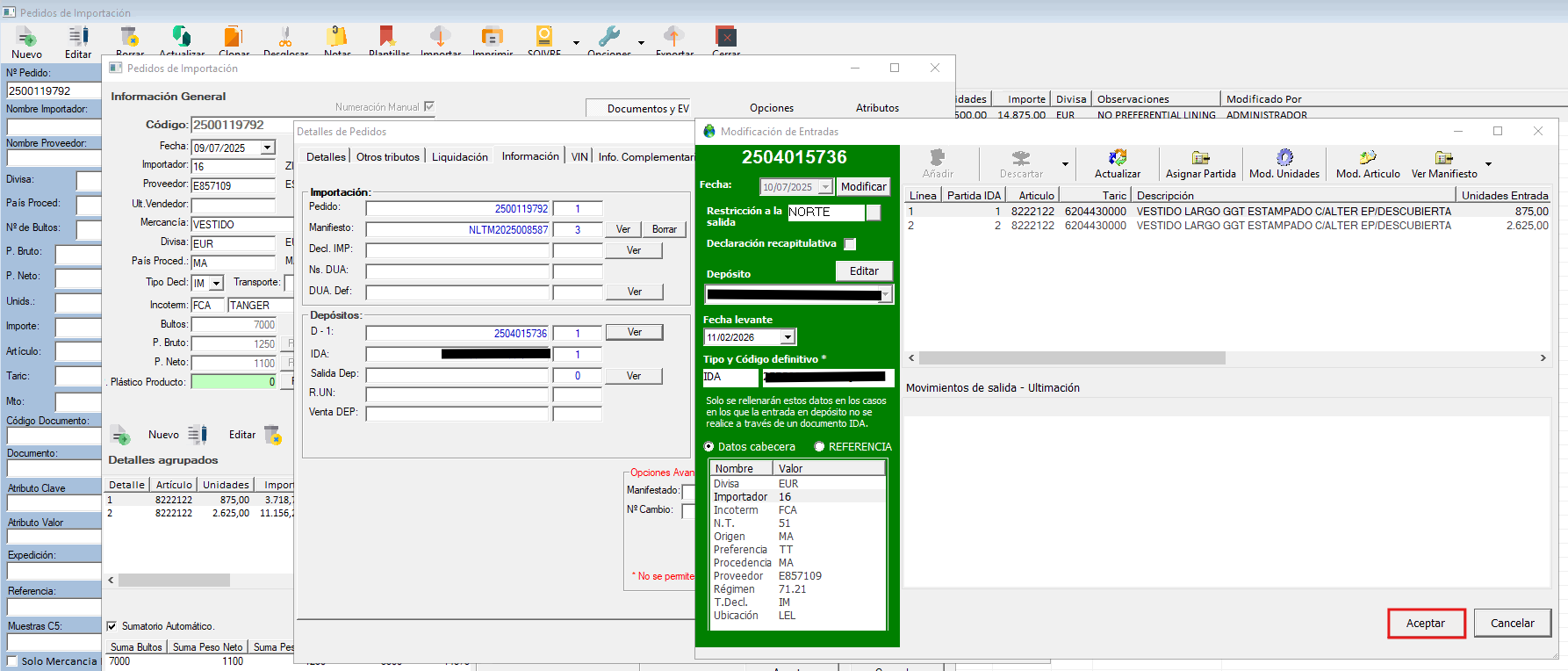Switch to the Liquidación tab
The image size is (1568, 671).
coord(459,157)
